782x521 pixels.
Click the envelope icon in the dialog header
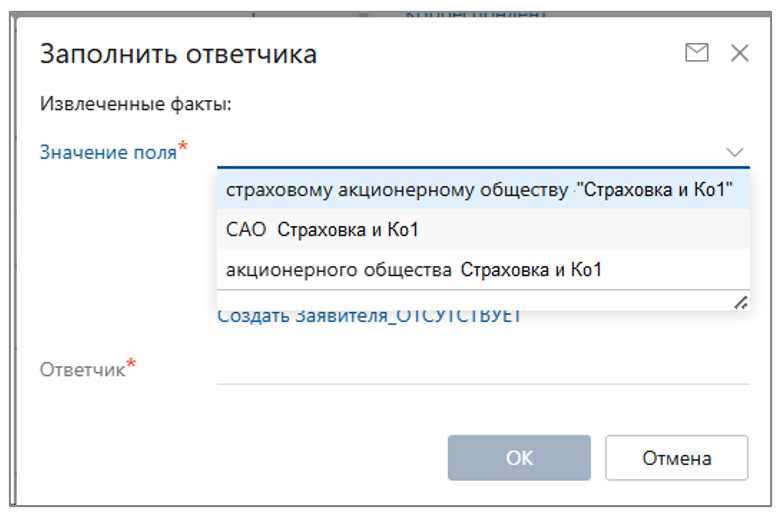click(696, 53)
